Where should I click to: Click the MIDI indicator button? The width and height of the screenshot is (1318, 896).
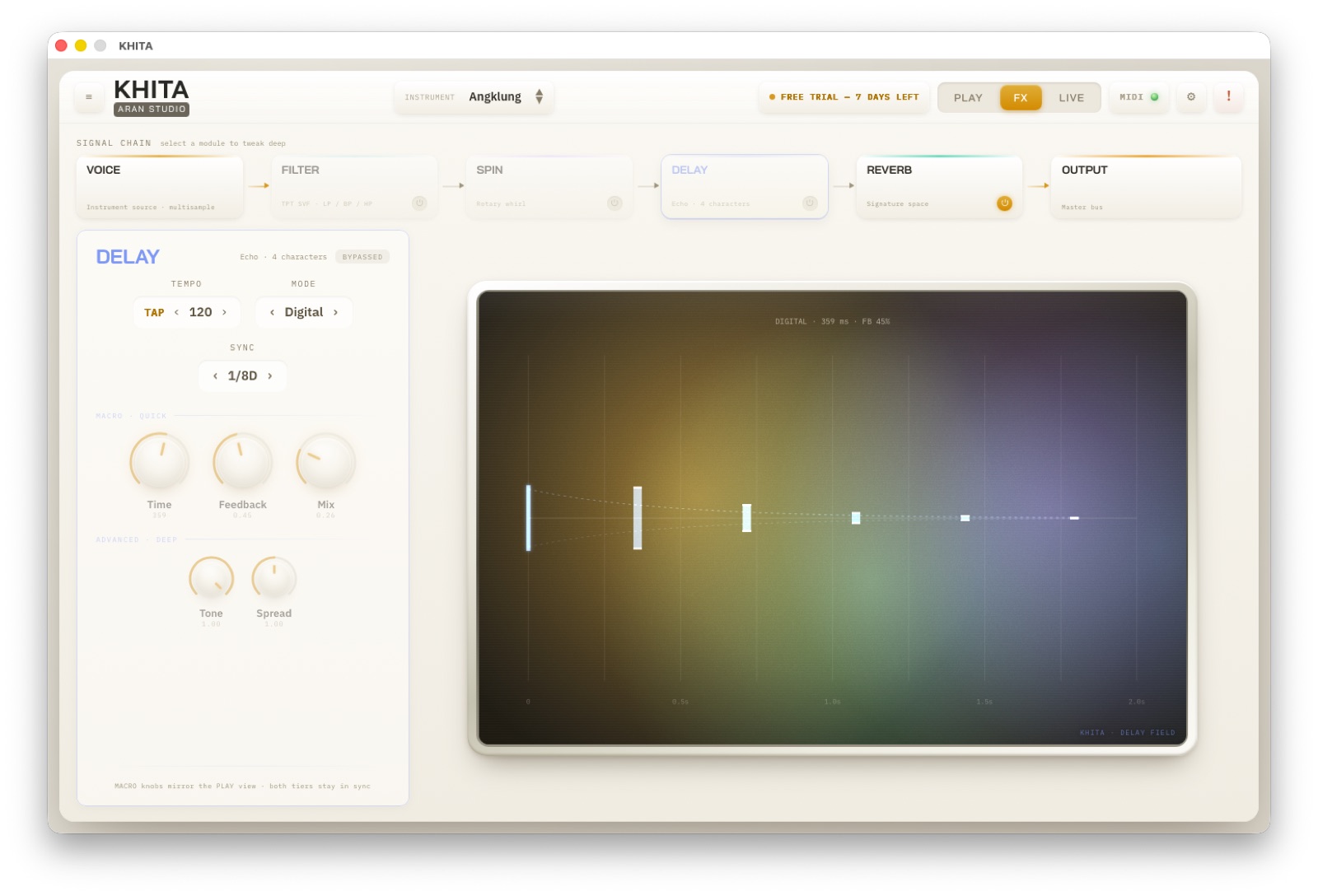pos(1138,97)
